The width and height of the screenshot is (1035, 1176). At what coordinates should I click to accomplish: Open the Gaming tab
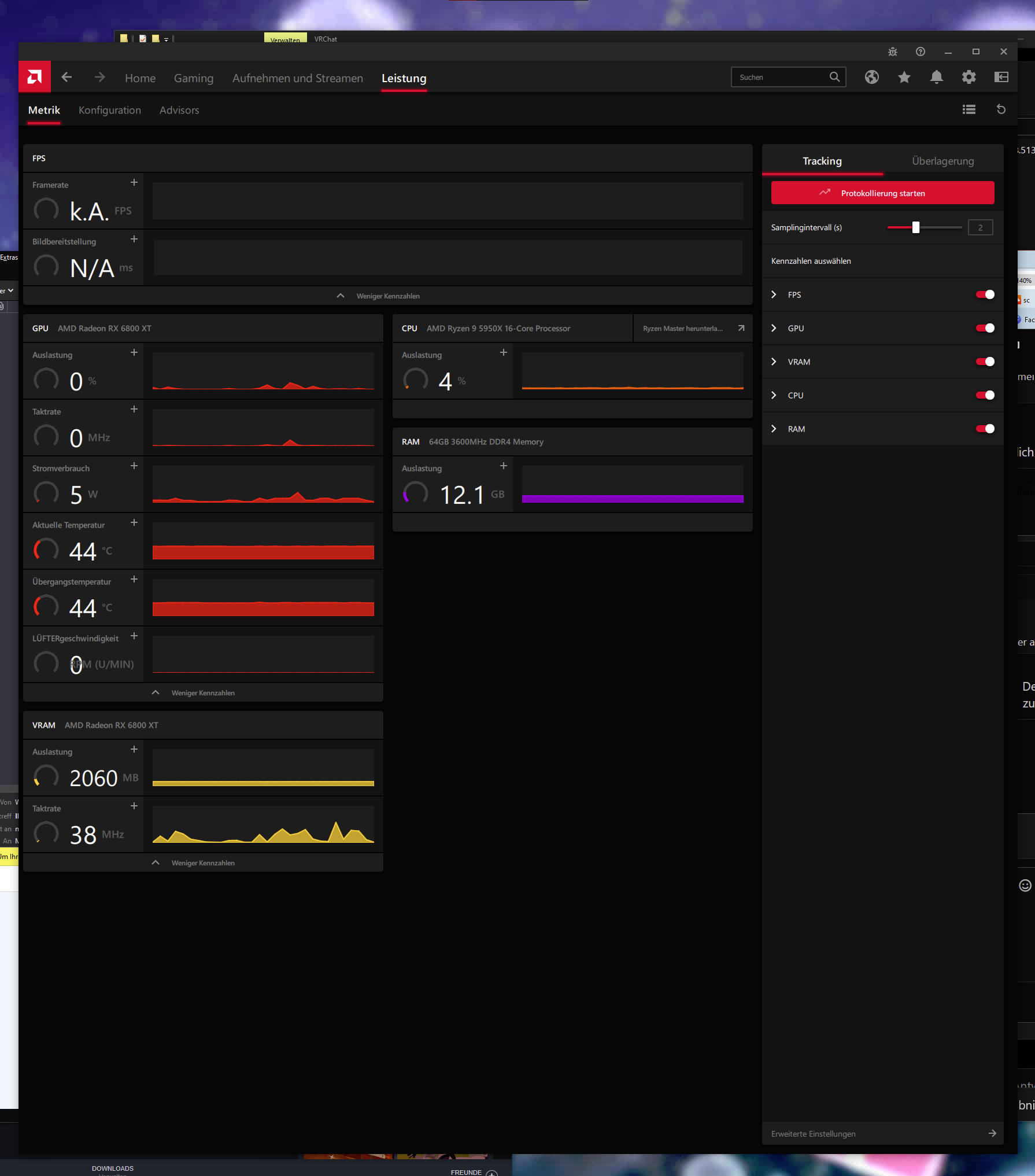[x=194, y=78]
